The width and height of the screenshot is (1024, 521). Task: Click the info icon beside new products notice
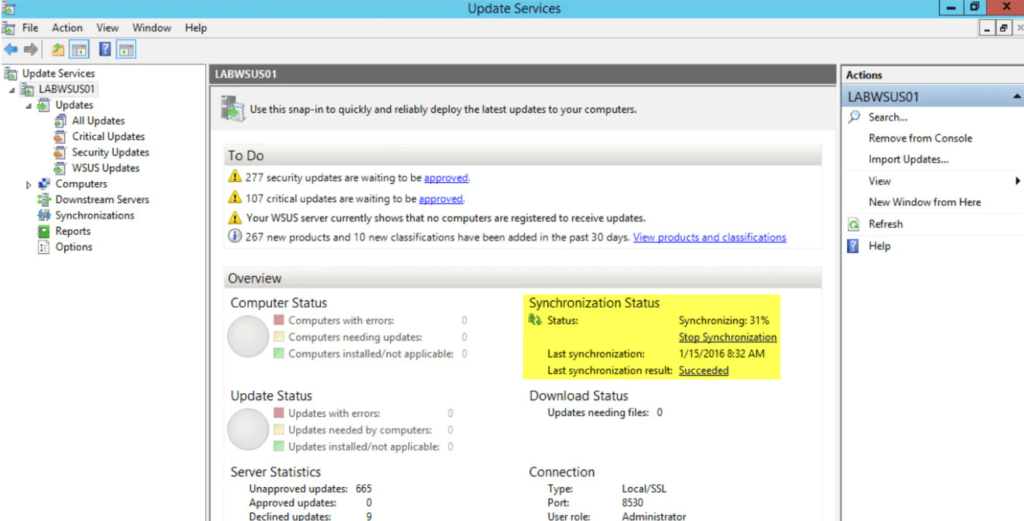234,237
